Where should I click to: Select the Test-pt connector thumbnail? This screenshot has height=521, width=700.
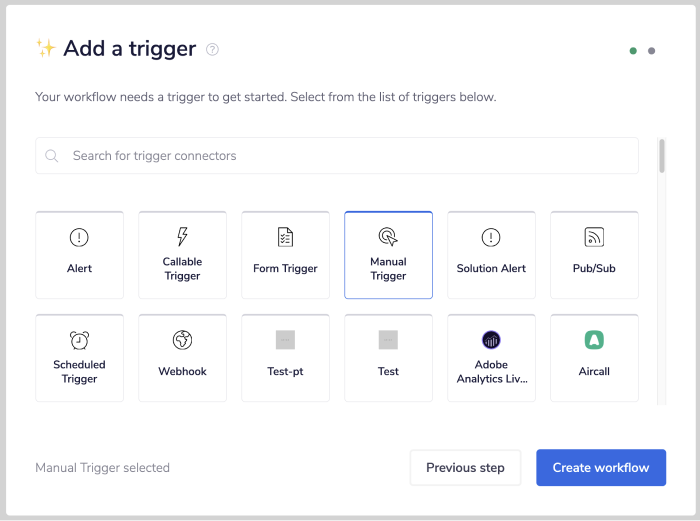coord(285,340)
